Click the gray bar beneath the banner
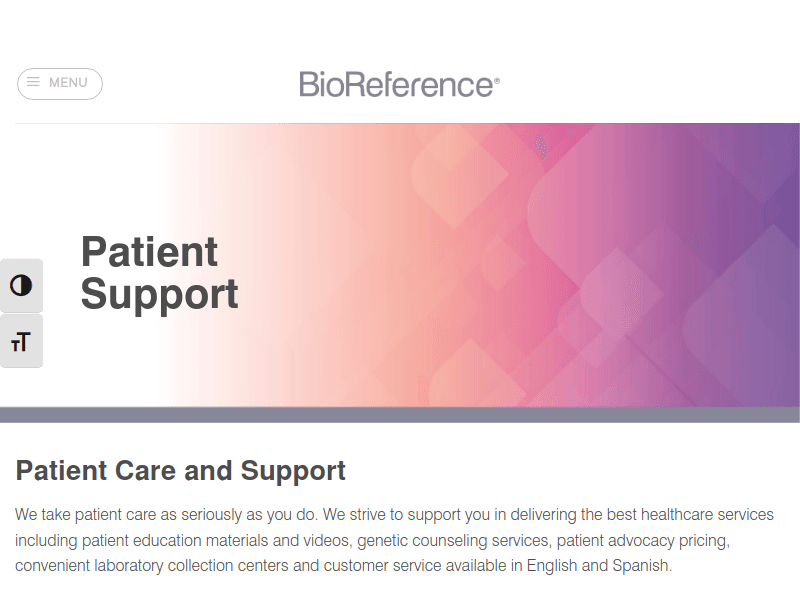This screenshot has height=600, width=800. 400,415
